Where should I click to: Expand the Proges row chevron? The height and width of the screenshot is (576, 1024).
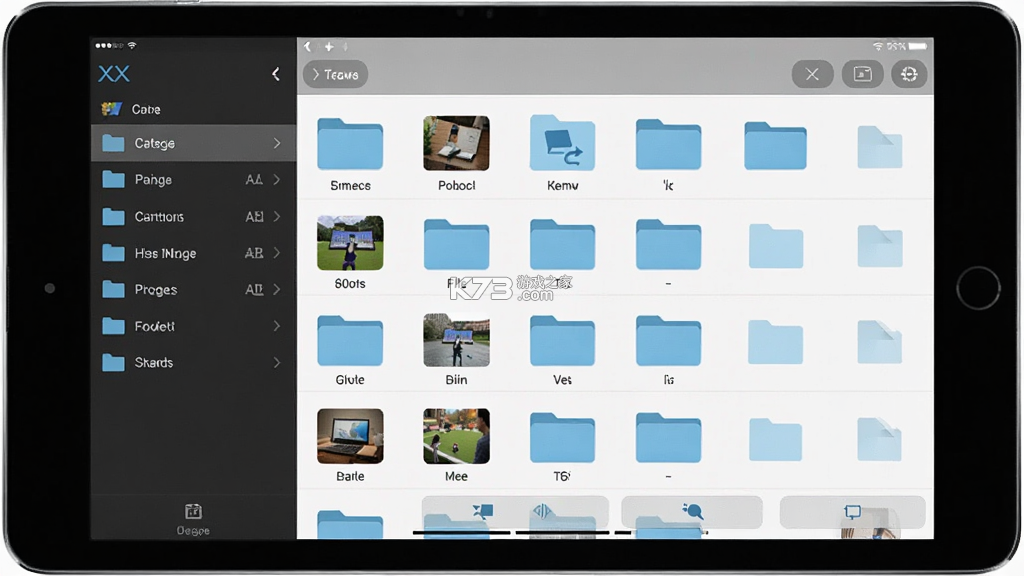277,289
